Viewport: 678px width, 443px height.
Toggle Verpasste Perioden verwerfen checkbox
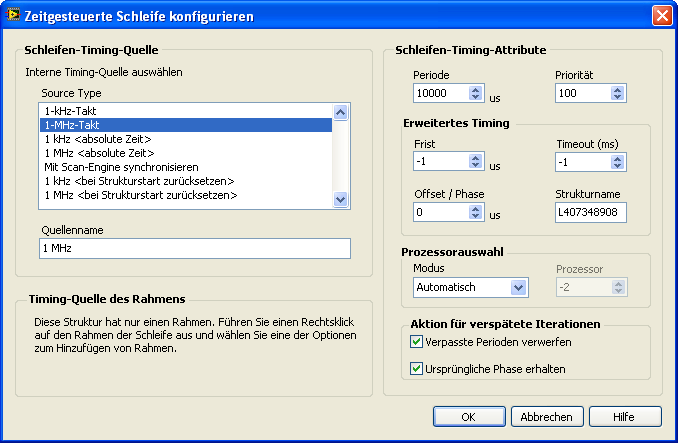point(417,342)
